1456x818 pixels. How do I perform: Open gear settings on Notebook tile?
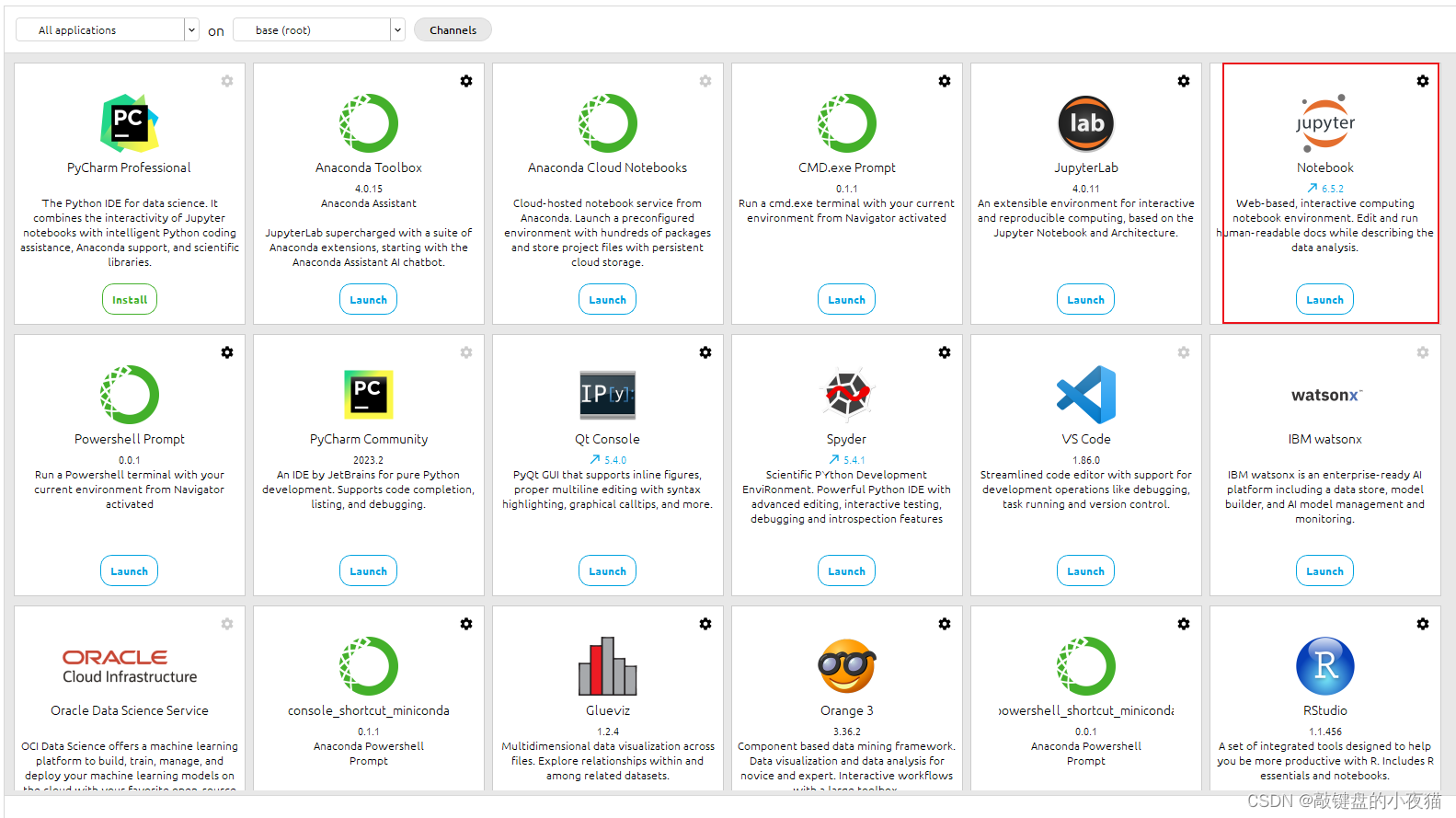pos(1423,81)
